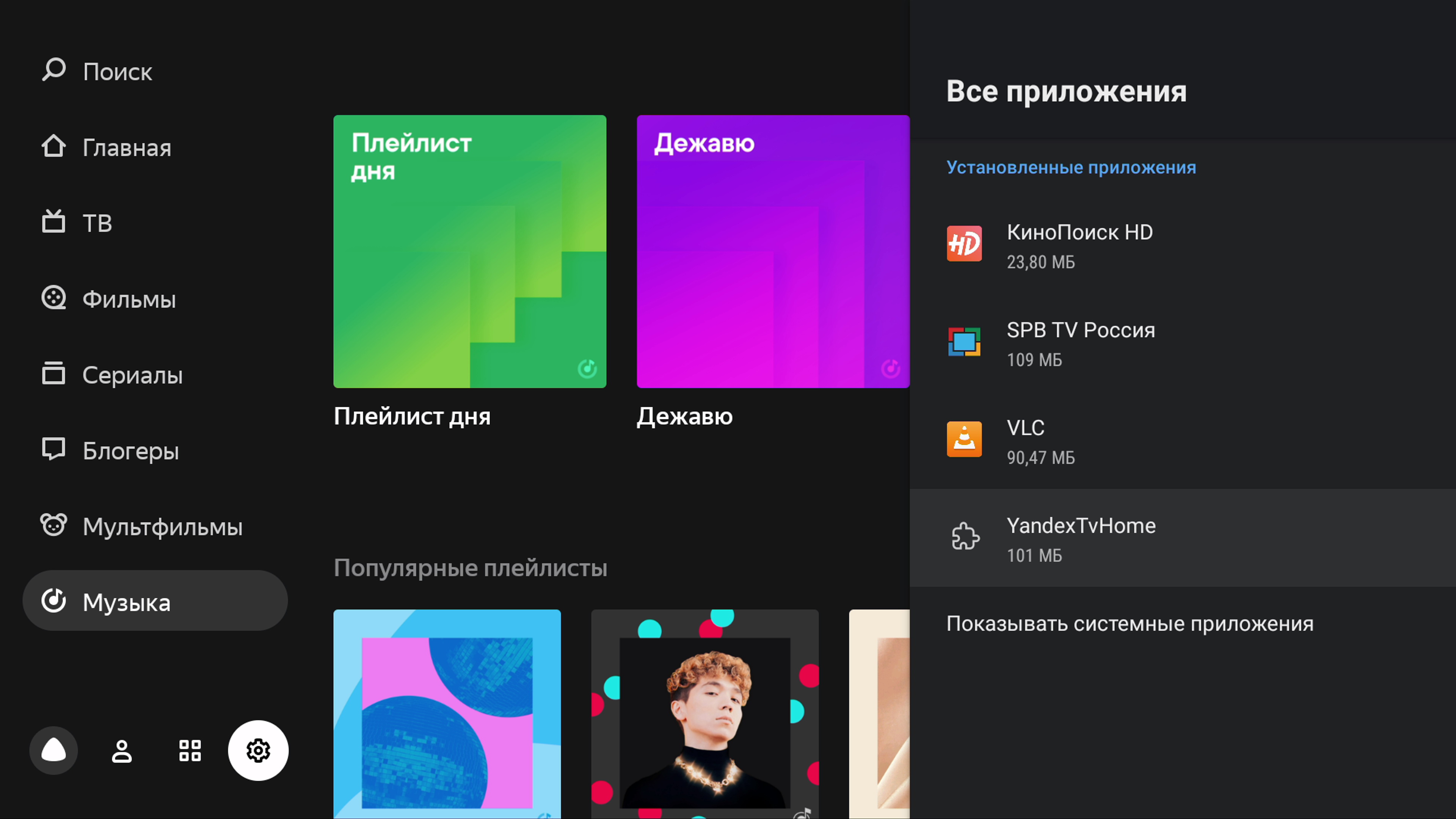Select the VLC cone icon

[x=964, y=439]
